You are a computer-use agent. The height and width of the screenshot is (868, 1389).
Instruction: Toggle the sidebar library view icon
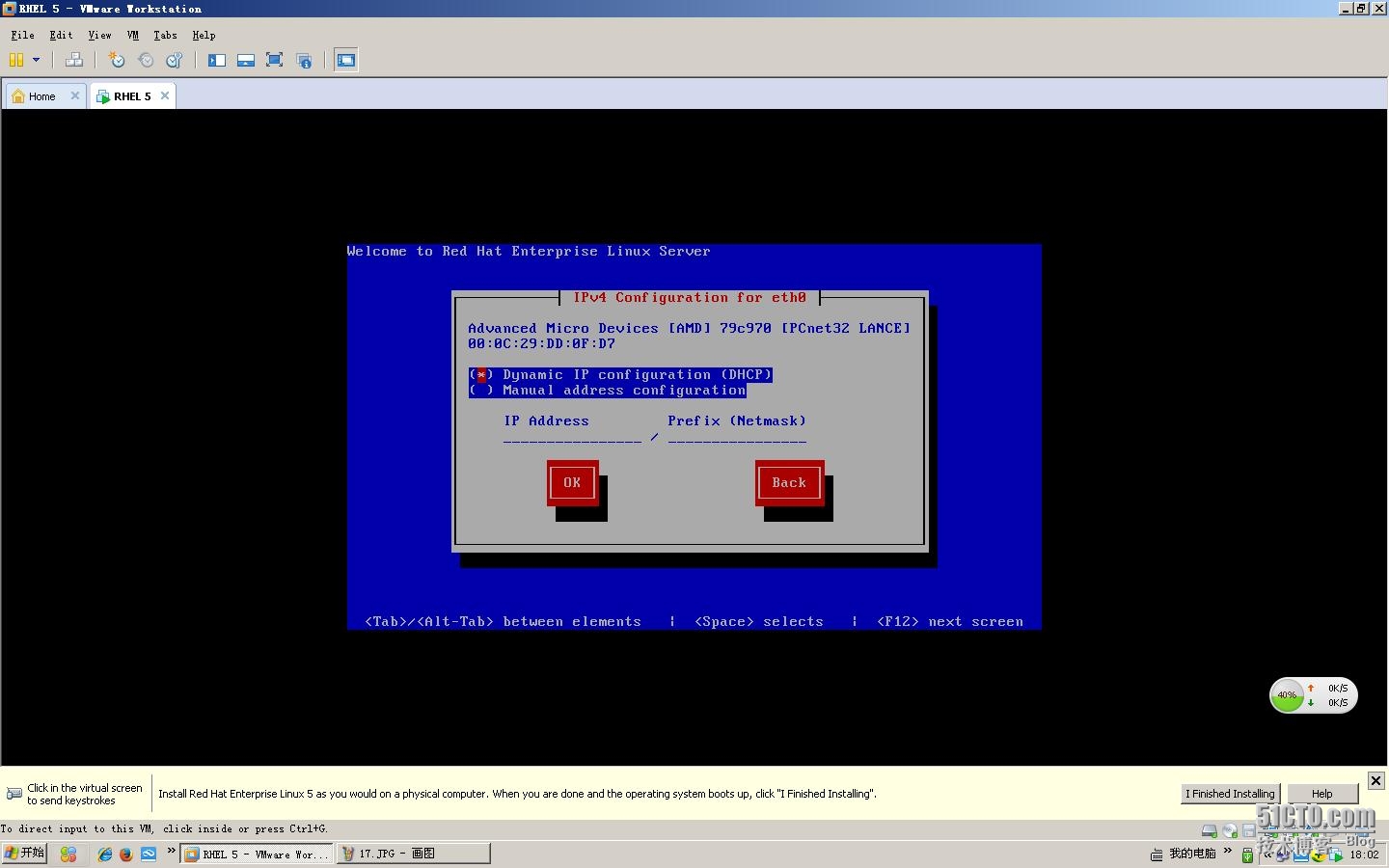point(217,60)
